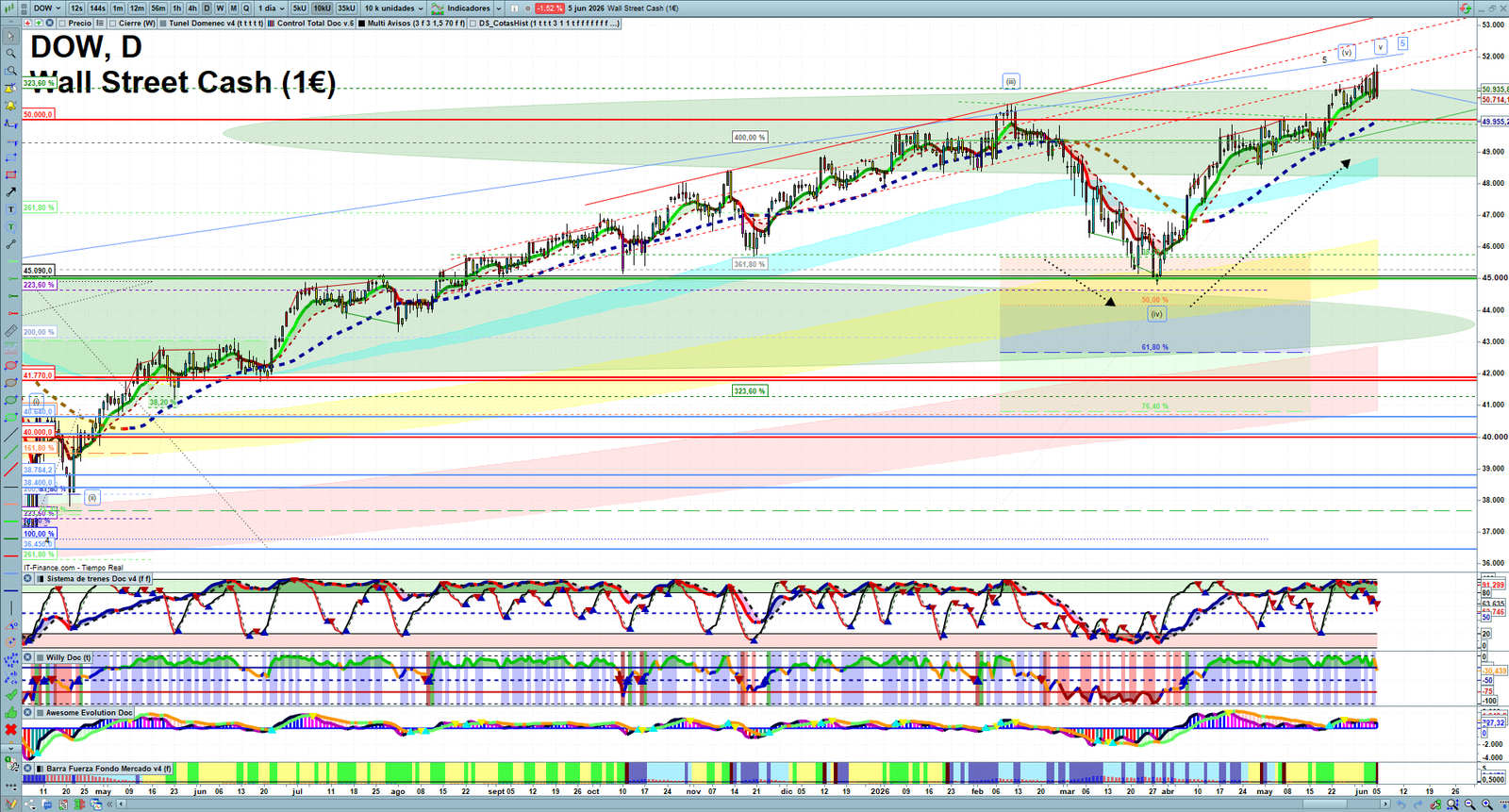Image resolution: width=1509 pixels, height=812 pixels.
Task: Click the zoom in magnifier at bottom right
Action: pyautogui.click(x=1486, y=804)
